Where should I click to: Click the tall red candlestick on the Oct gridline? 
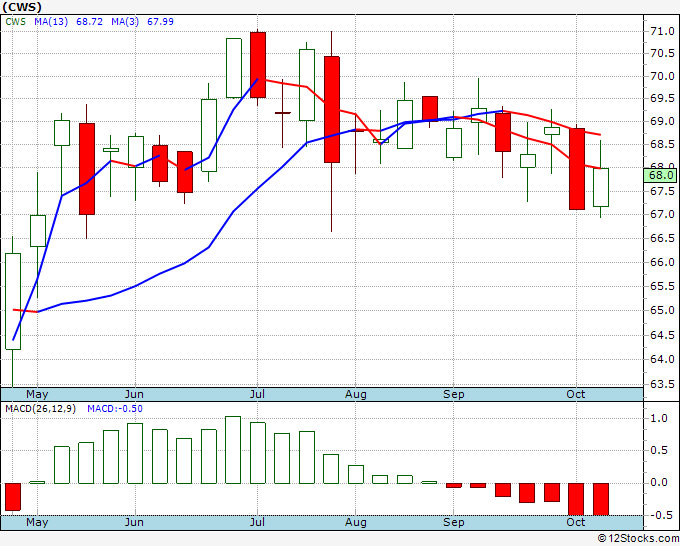click(x=577, y=169)
